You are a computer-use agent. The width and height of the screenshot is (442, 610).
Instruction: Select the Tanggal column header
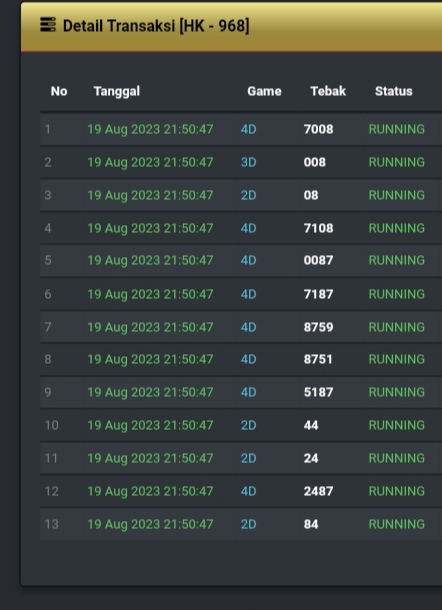click(x=117, y=91)
